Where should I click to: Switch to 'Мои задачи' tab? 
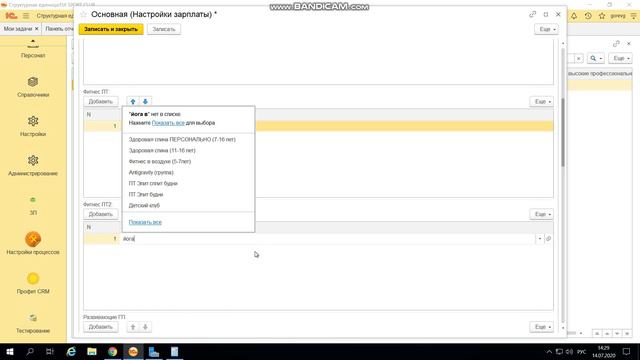[18, 29]
